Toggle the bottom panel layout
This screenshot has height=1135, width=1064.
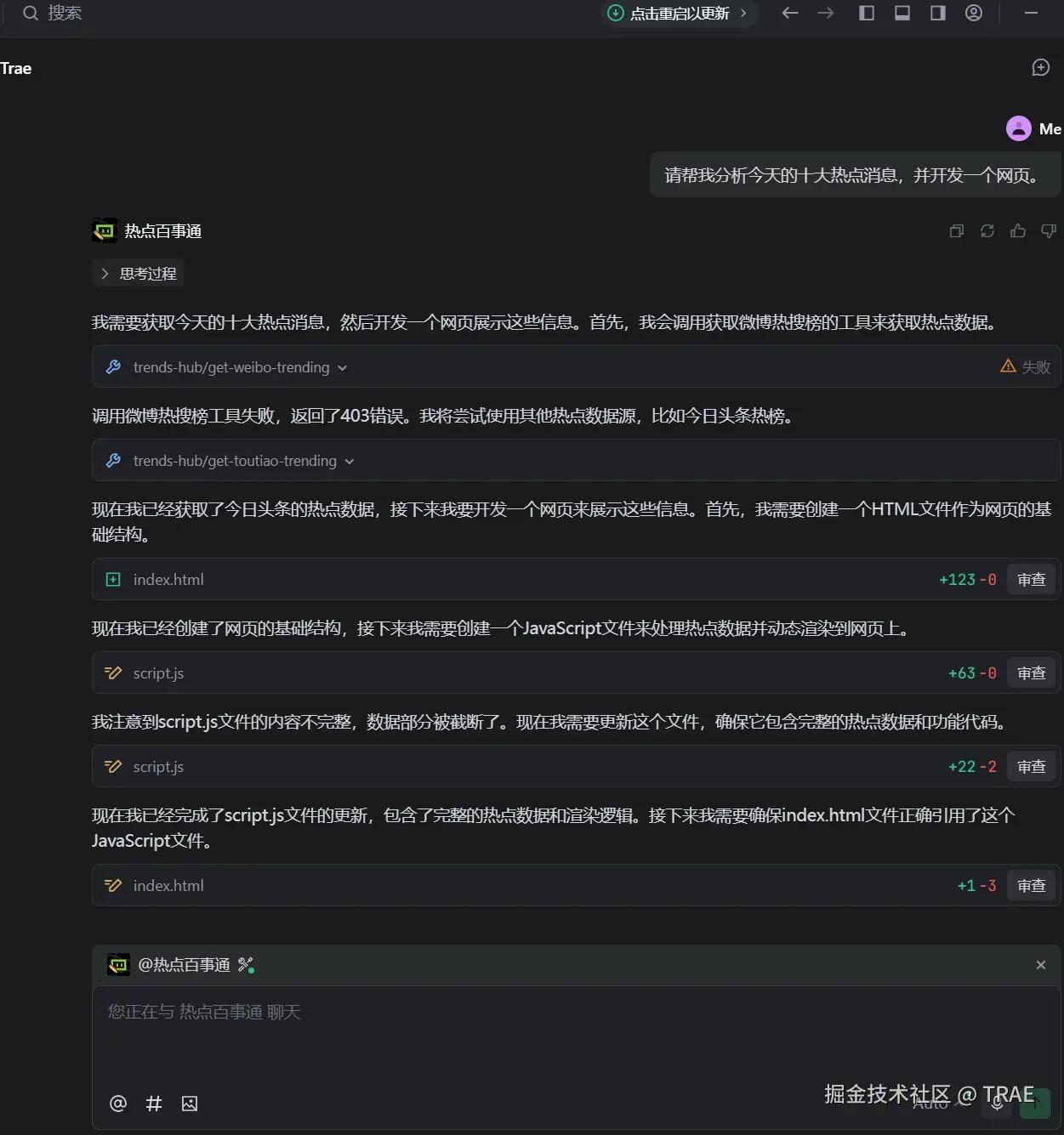tap(902, 13)
